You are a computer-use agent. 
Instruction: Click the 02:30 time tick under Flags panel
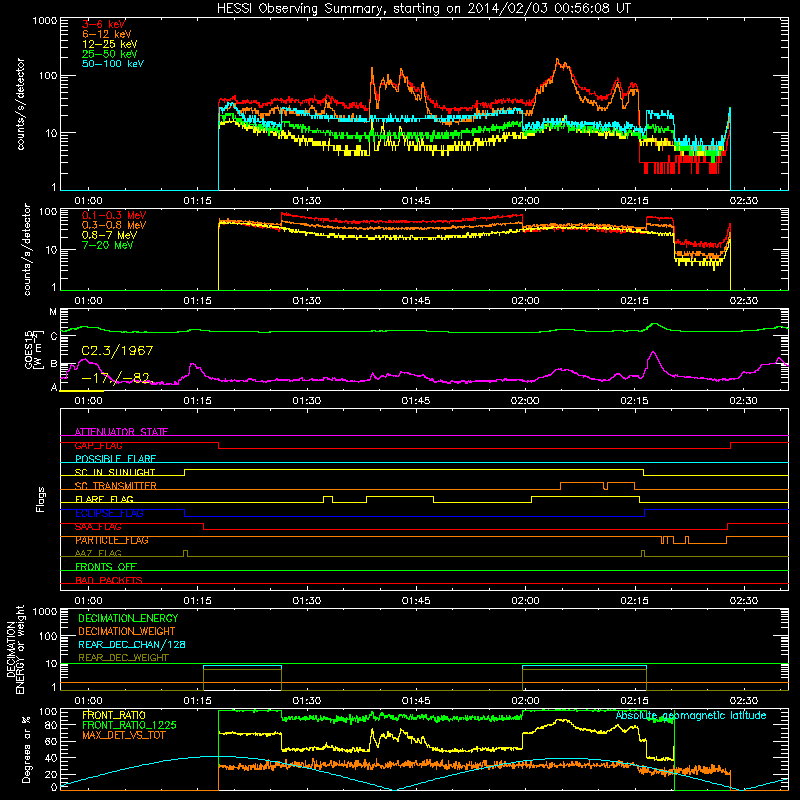coord(743,601)
